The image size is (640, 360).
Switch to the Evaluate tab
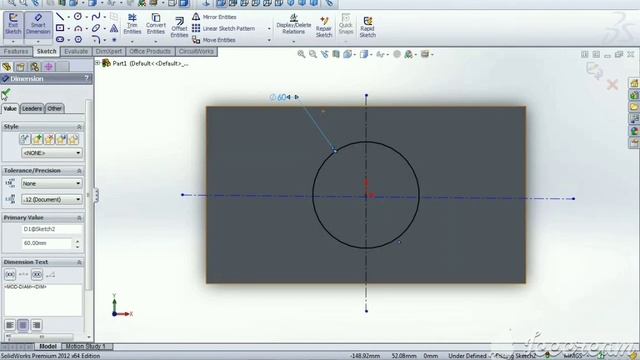point(76,51)
